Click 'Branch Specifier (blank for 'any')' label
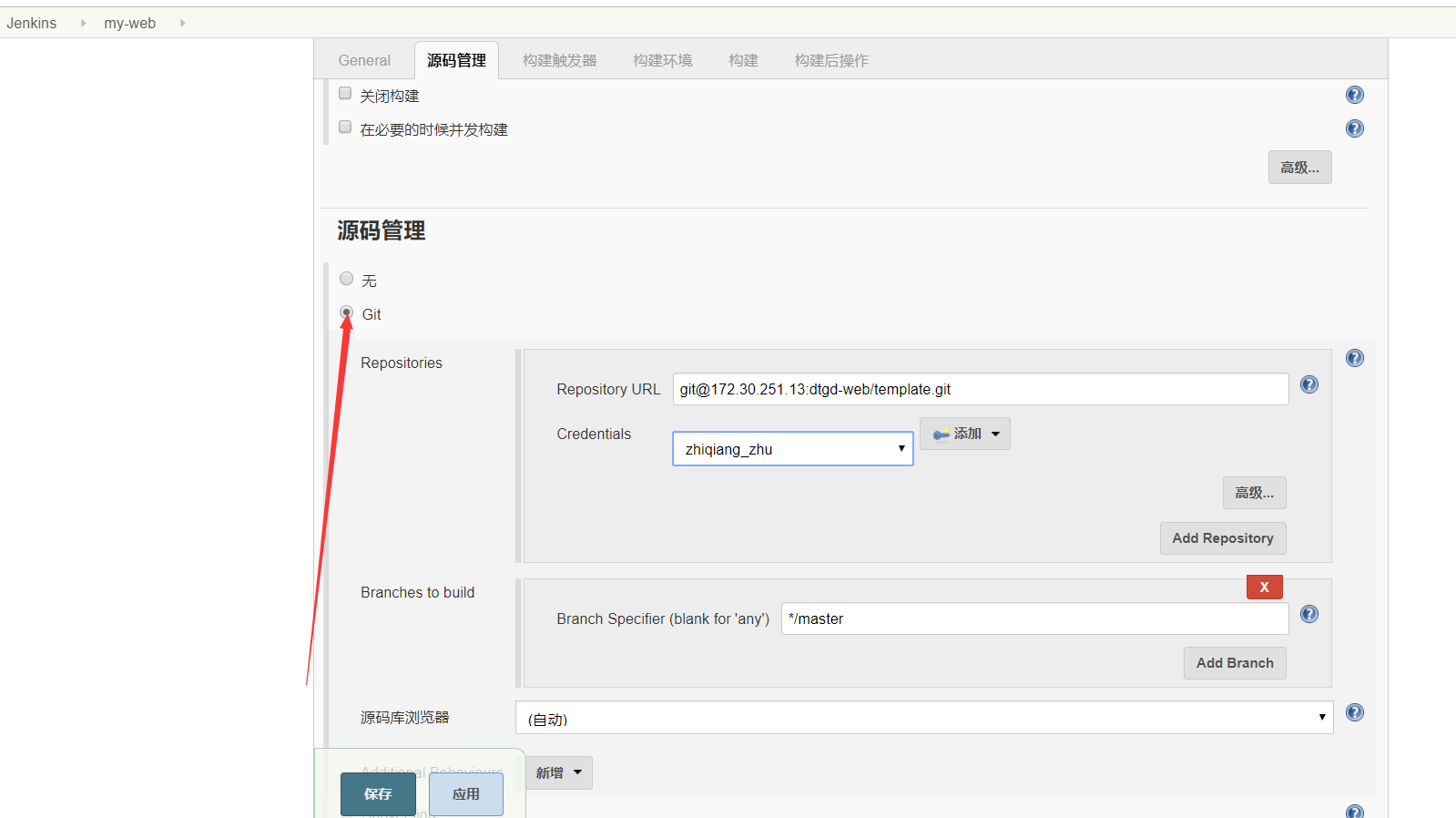 (663, 619)
